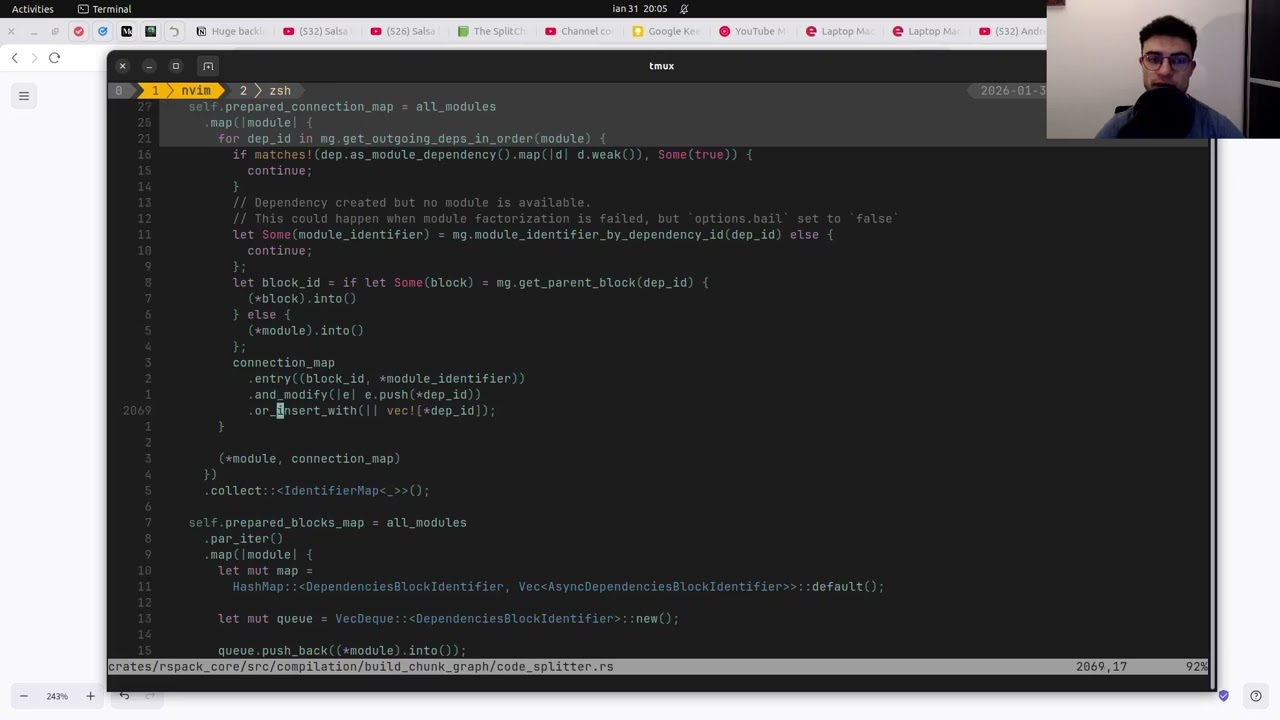Click the 92% scroll position indicator
1280x720 pixels.
[x=1198, y=667]
